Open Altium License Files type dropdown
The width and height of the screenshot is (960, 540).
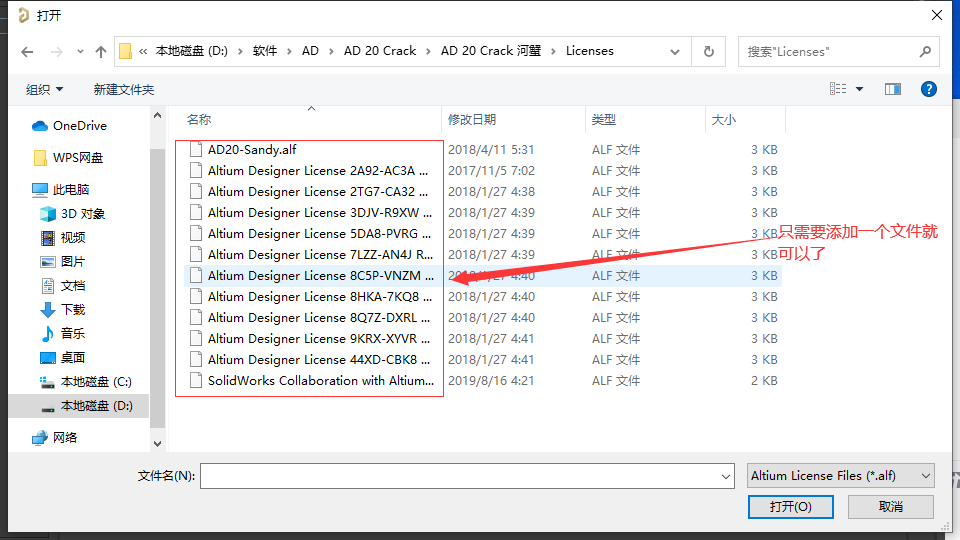click(841, 476)
